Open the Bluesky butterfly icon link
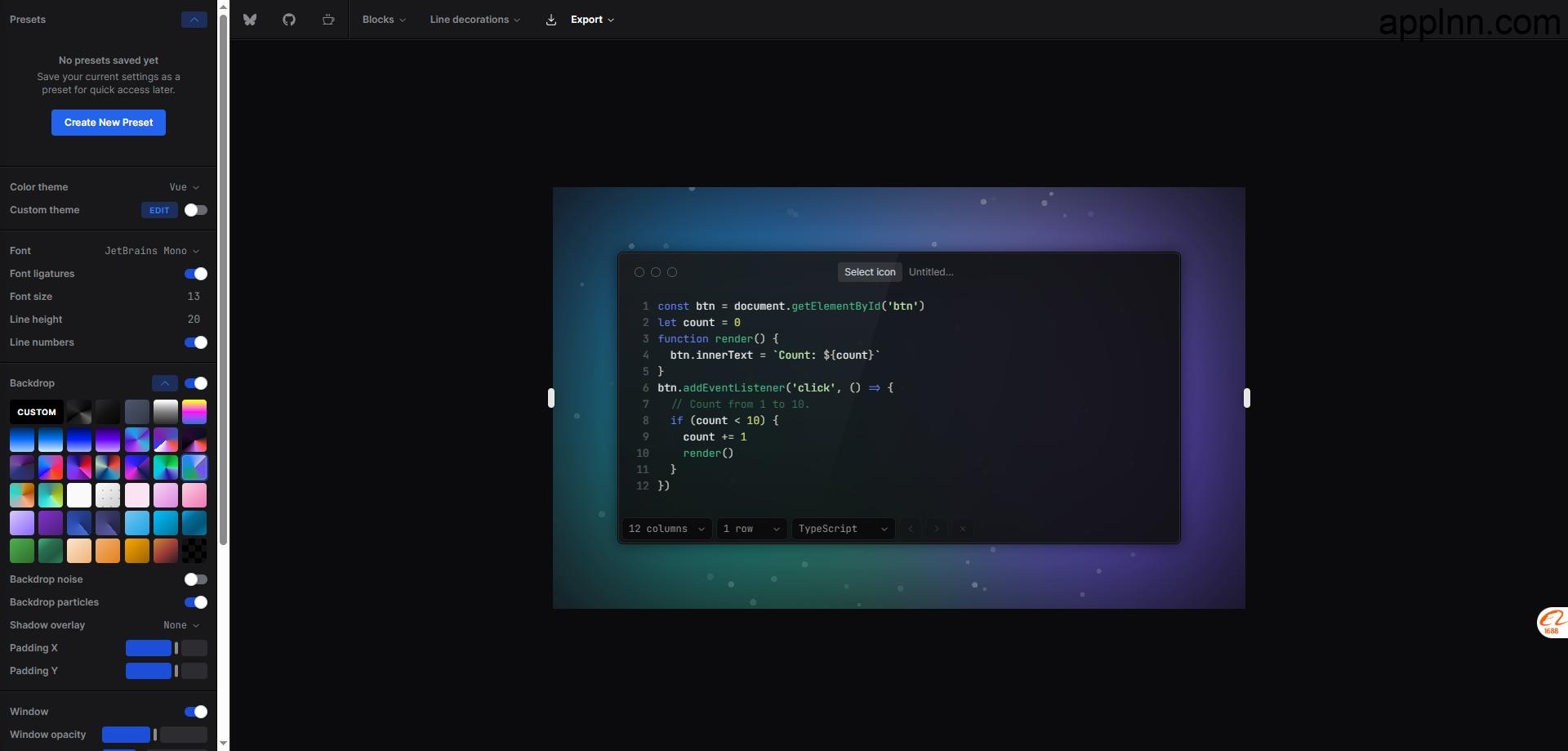The width and height of the screenshot is (1568, 751). [250, 20]
